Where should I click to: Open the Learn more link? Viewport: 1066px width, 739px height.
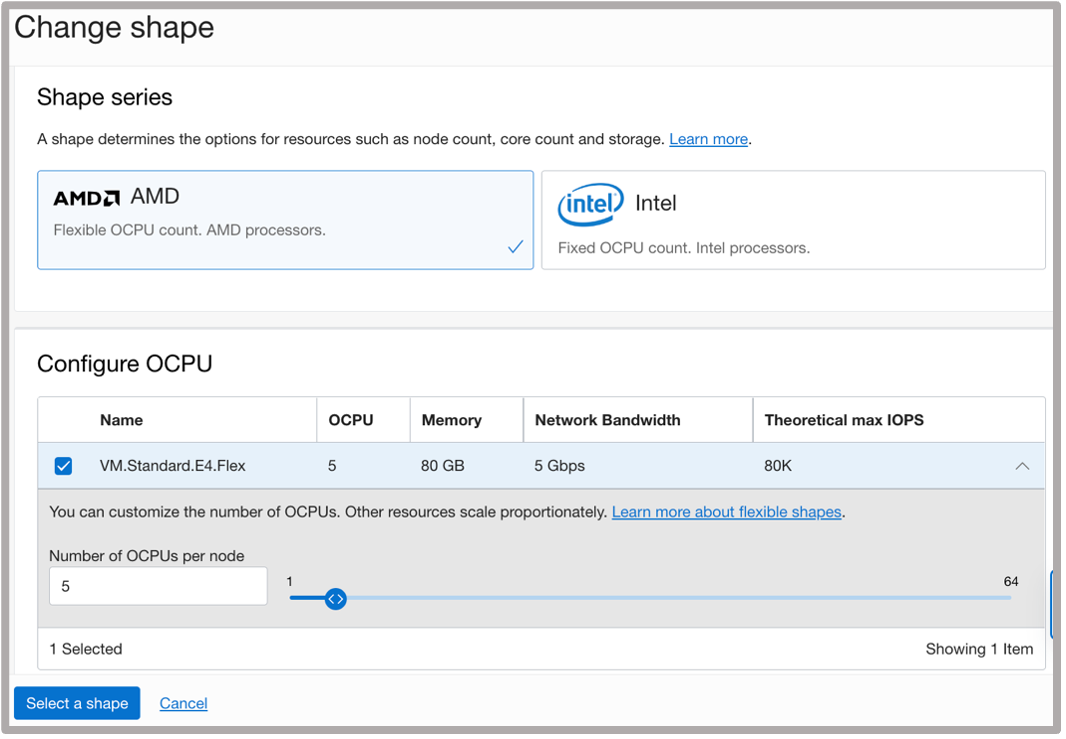click(708, 139)
